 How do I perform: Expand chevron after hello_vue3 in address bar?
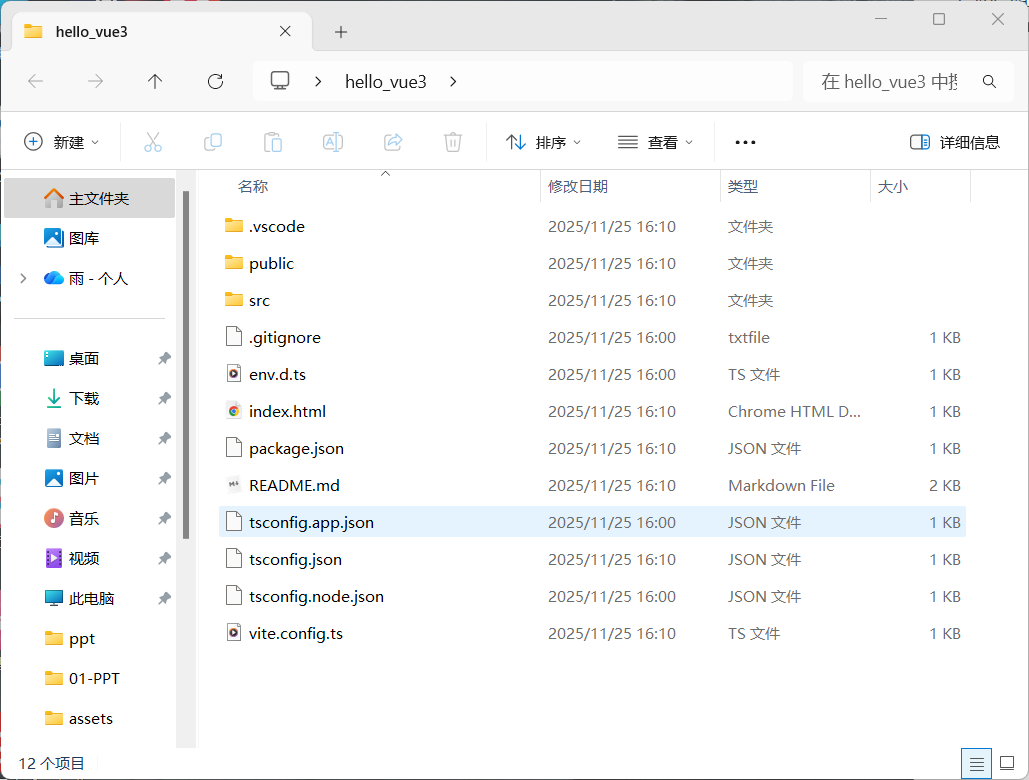point(453,81)
